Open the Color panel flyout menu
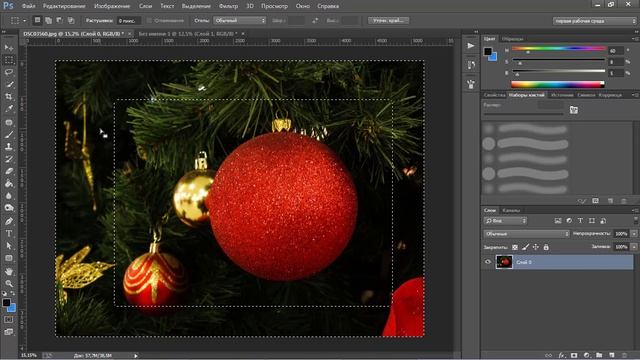The image size is (640, 360). point(635,39)
